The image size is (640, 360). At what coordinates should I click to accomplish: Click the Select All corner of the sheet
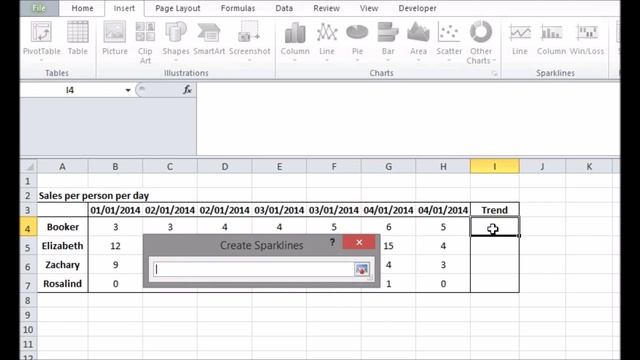click(x=29, y=167)
